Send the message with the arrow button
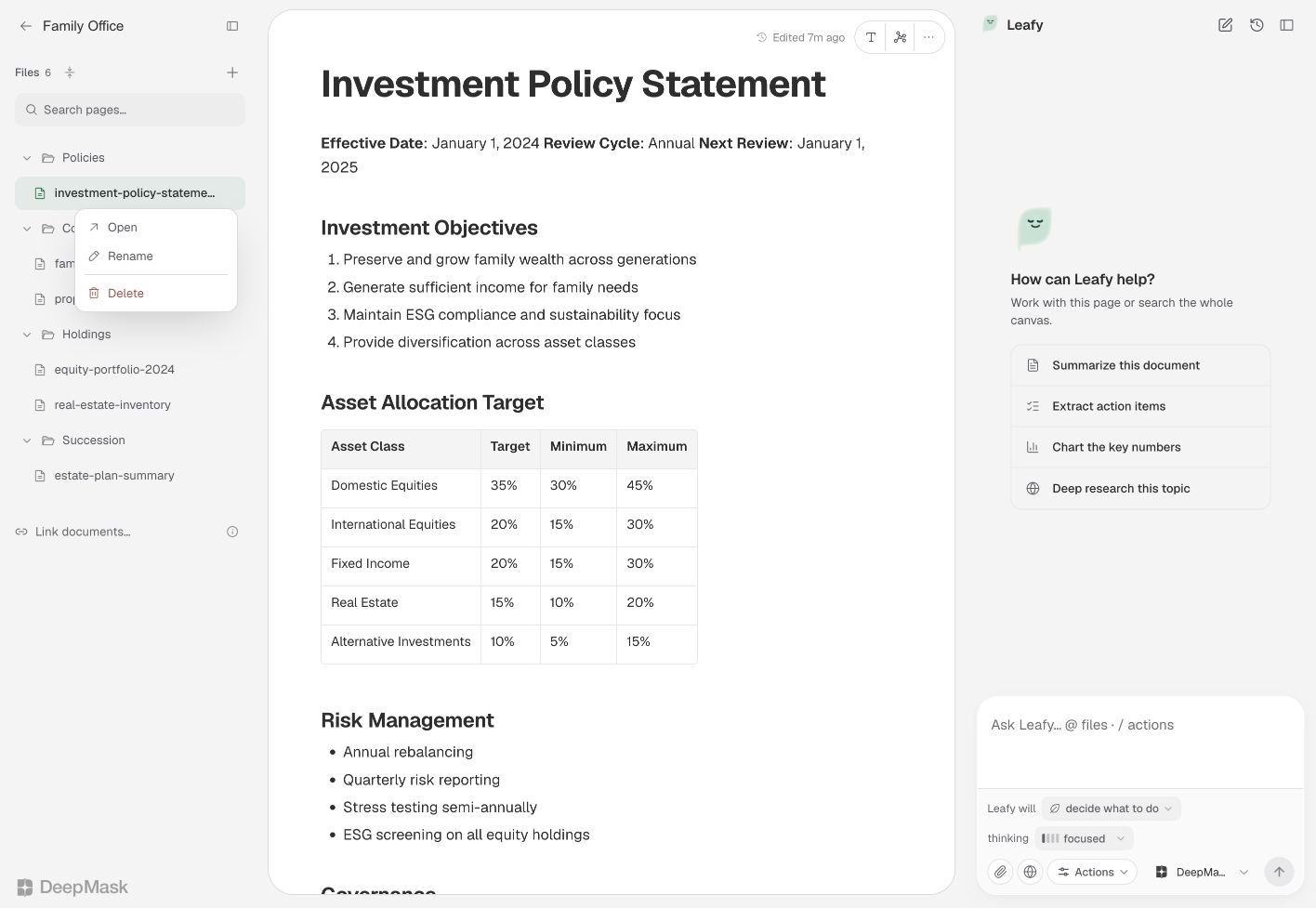The image size is (1316, 908). coord(1279,872)
